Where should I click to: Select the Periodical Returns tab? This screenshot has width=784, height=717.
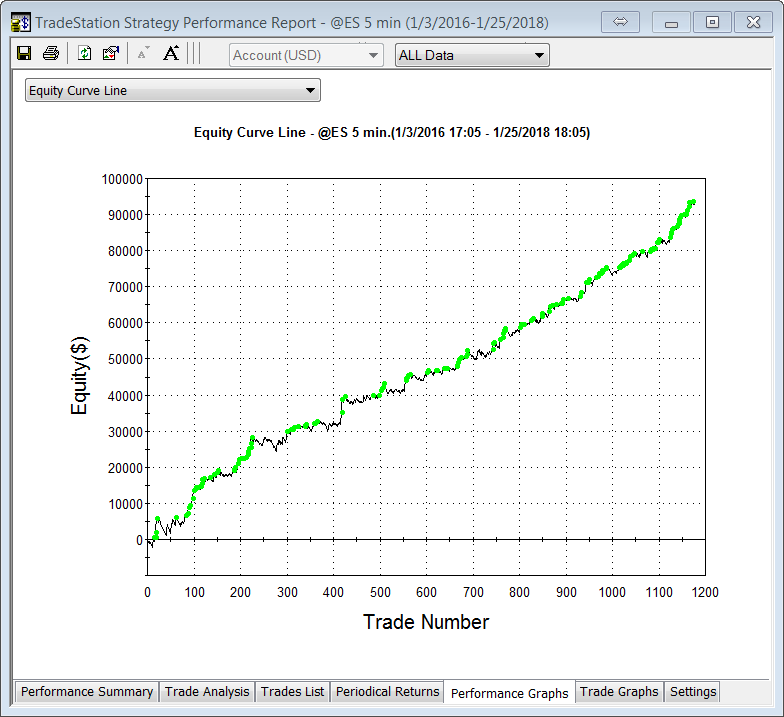click(387, 692)
